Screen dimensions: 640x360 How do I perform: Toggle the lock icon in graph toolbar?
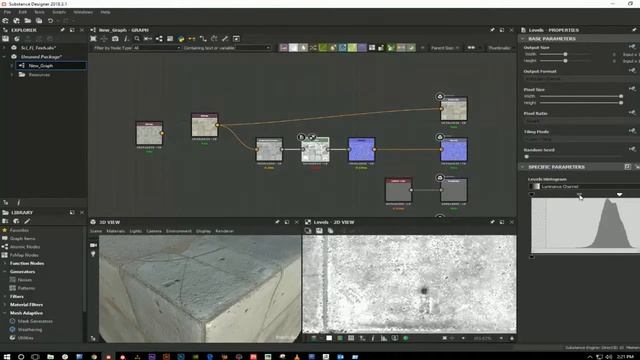pos(381,48)
